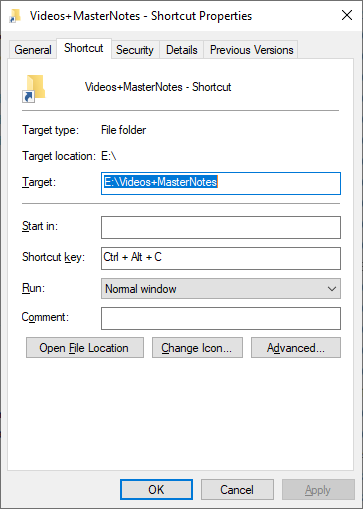Open Advanced shortcut properties
363x509 pixels.
[x=296, y=348]
